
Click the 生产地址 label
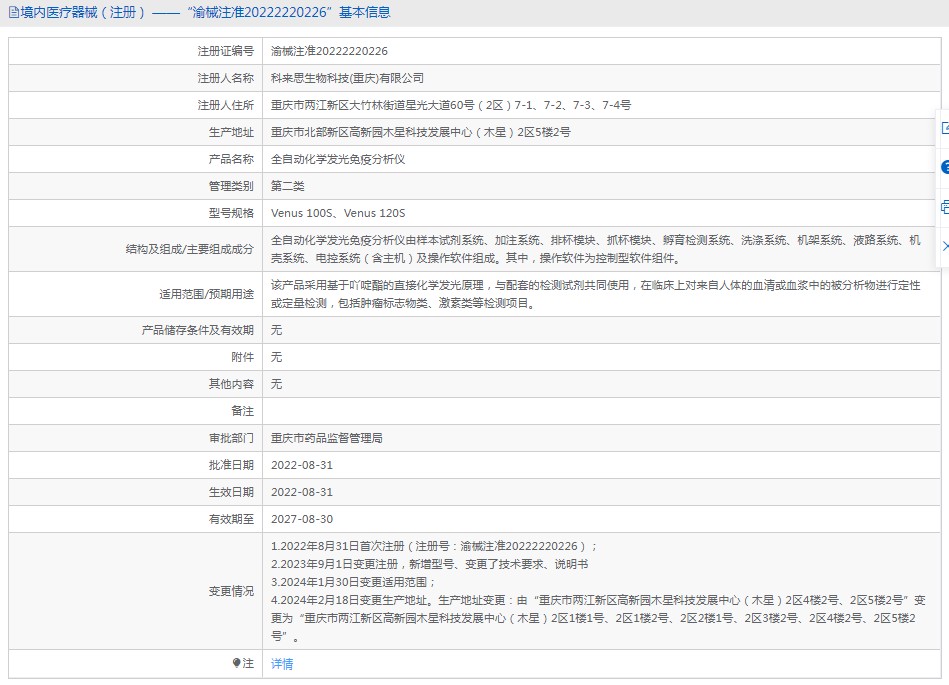click(x=231, y=132)
